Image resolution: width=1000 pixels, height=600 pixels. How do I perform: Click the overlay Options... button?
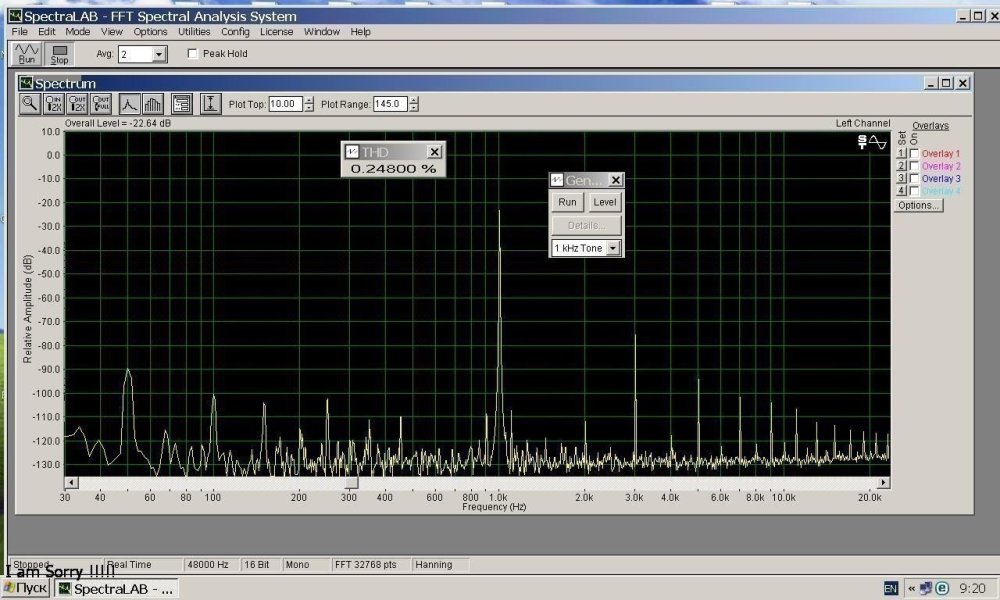(x=917, y=205)
